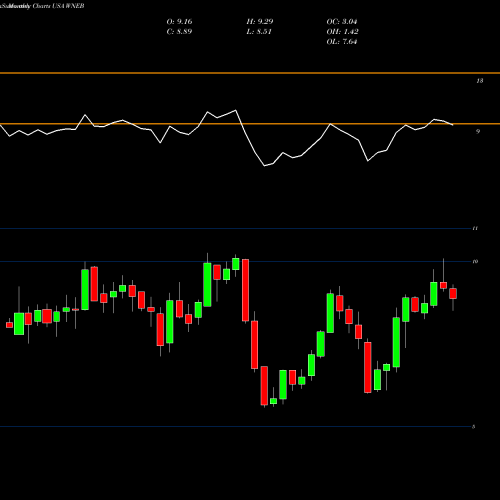The image size is (500, 500).
Task: Click the '11' price axis label
Action: coord(475,228)
